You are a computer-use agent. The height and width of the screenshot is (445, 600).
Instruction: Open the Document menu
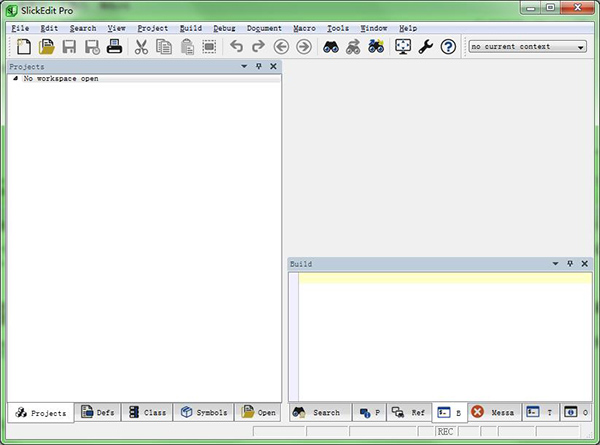click(264, 28)
